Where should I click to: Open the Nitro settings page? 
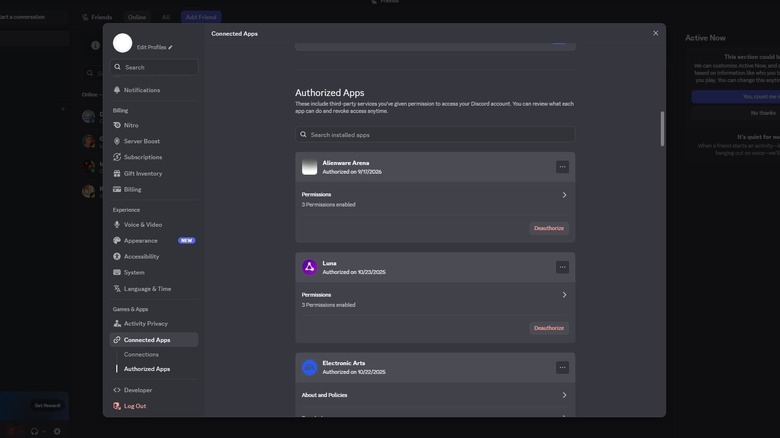(154, 125)
